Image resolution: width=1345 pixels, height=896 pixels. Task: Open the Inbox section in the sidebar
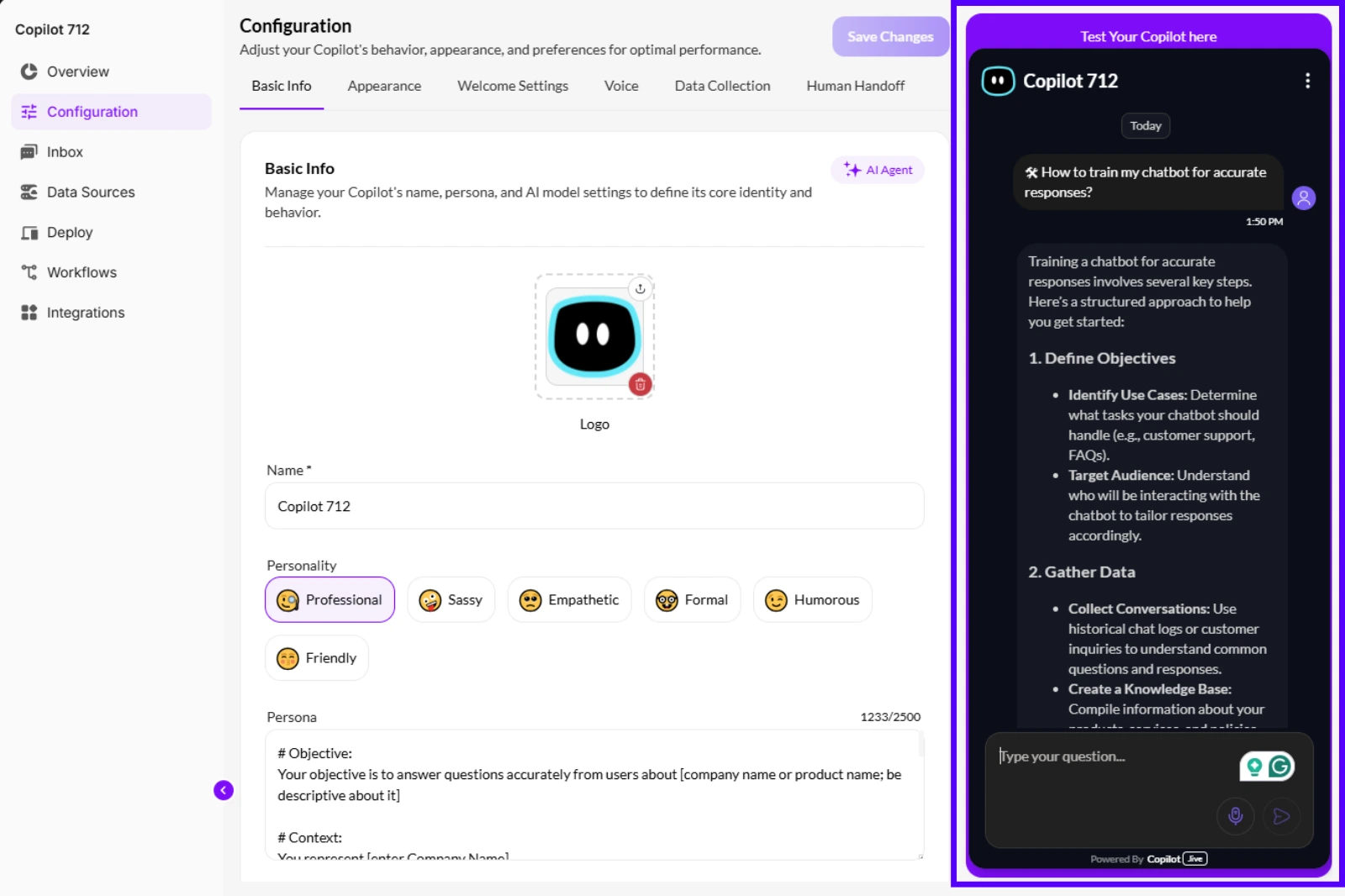[65, 151]
